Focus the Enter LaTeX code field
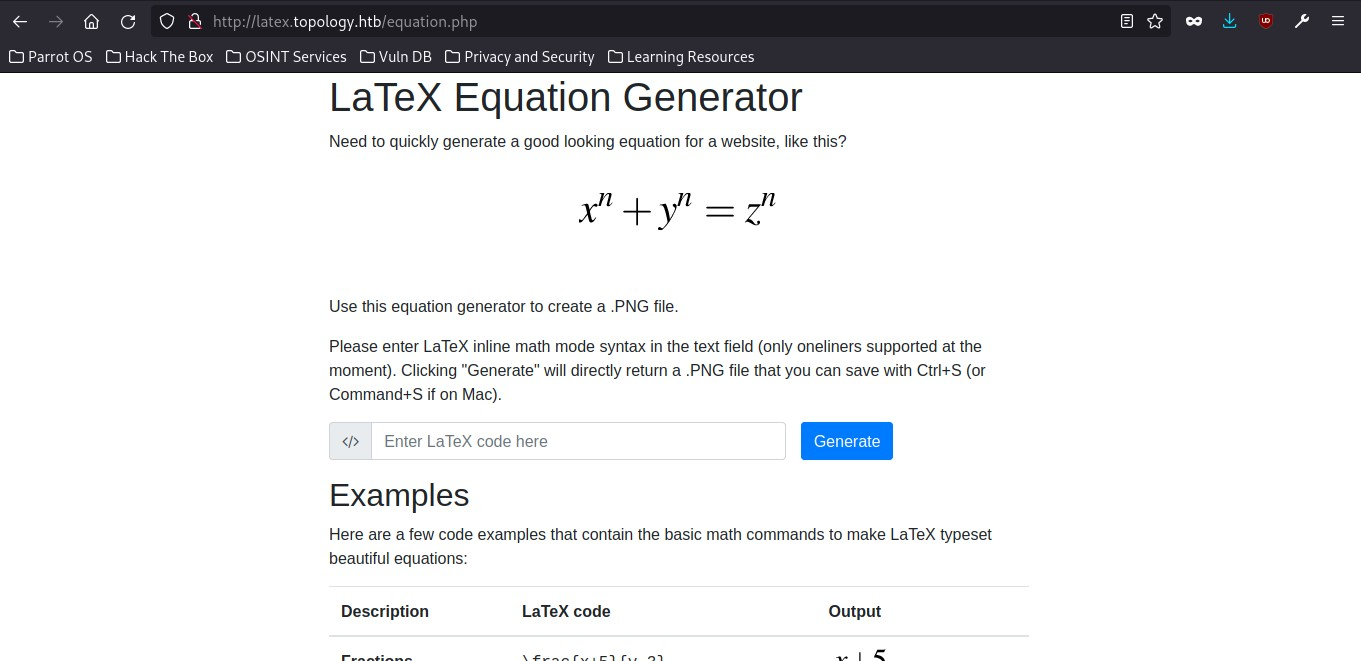This screenshot has width=1361, height=661. pos(578,441)
